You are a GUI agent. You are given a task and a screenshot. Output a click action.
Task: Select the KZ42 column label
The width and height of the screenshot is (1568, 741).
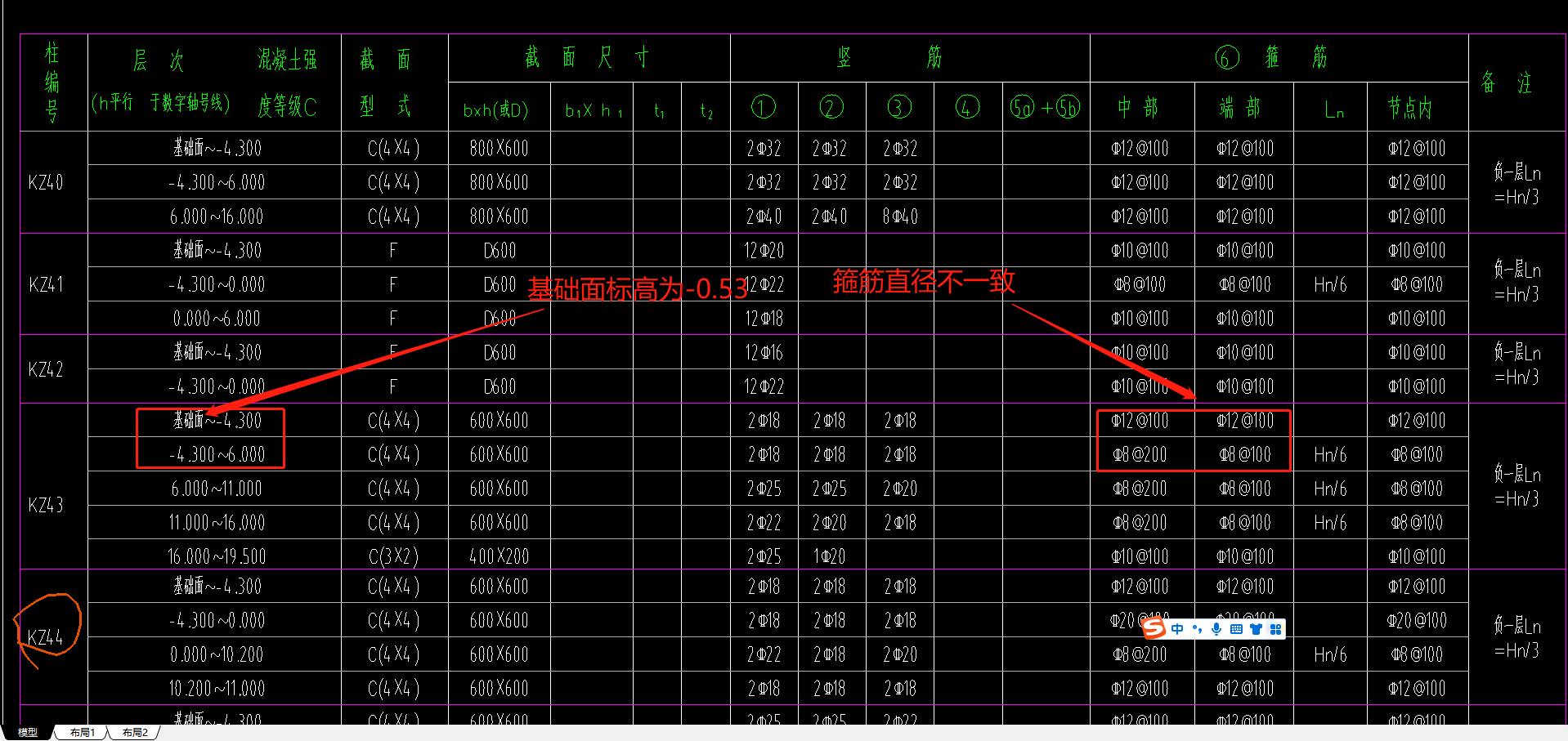pyautogui.click(x=46, y=369)
